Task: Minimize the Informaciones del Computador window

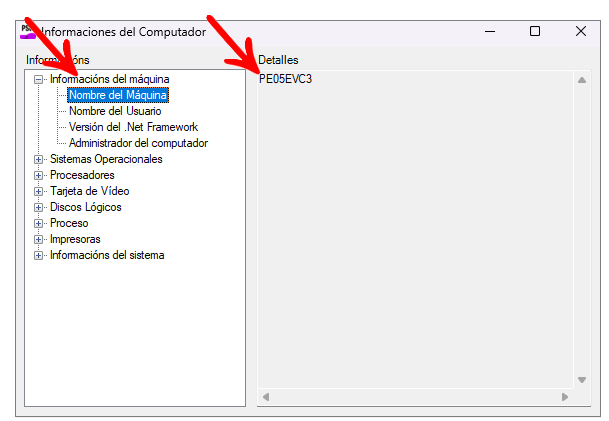Action: [490, 31]
